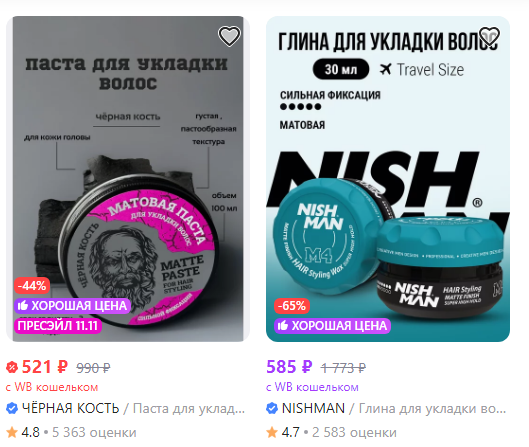This screenshot has height=447, width=529.
Task: Click the 521 ₽ price
Action: (x=45, y=367)
